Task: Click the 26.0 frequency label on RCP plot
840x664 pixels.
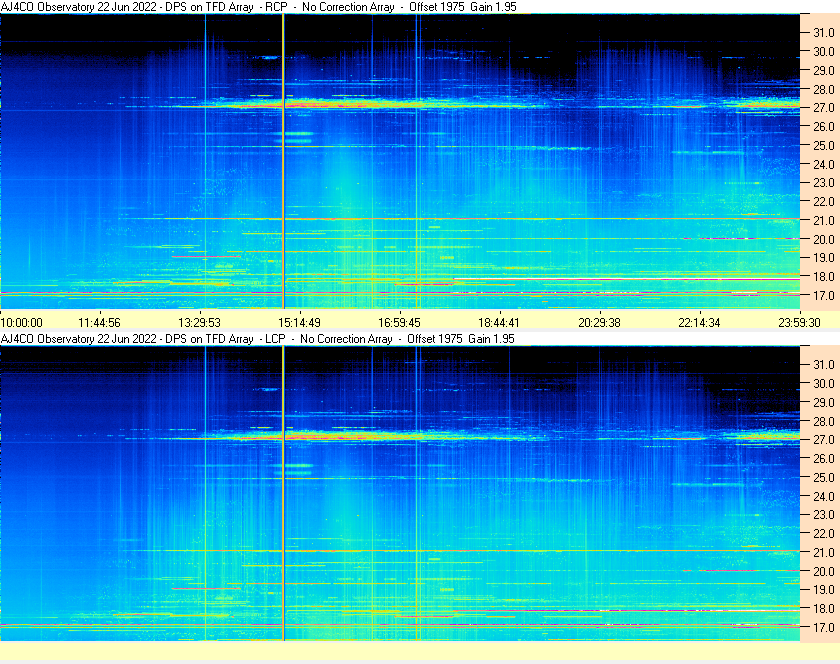Action: 824,126
